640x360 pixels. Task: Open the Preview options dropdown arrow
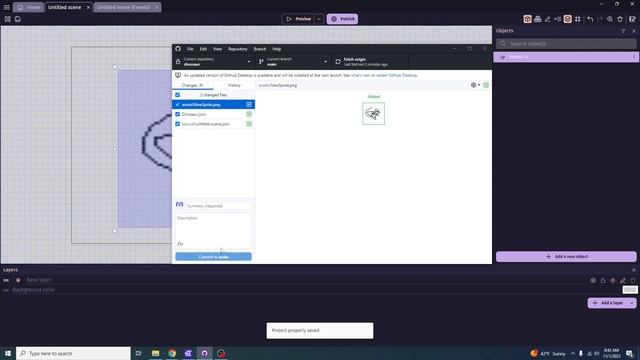pyautogui.click(x=319, y=19)
